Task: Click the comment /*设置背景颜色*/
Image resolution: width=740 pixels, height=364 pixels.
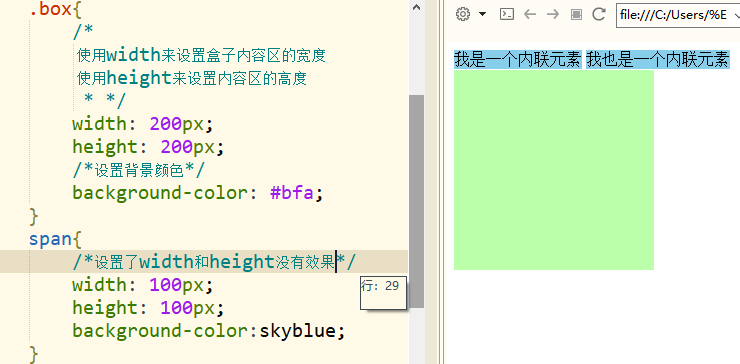Action: (x=139, y=170)
